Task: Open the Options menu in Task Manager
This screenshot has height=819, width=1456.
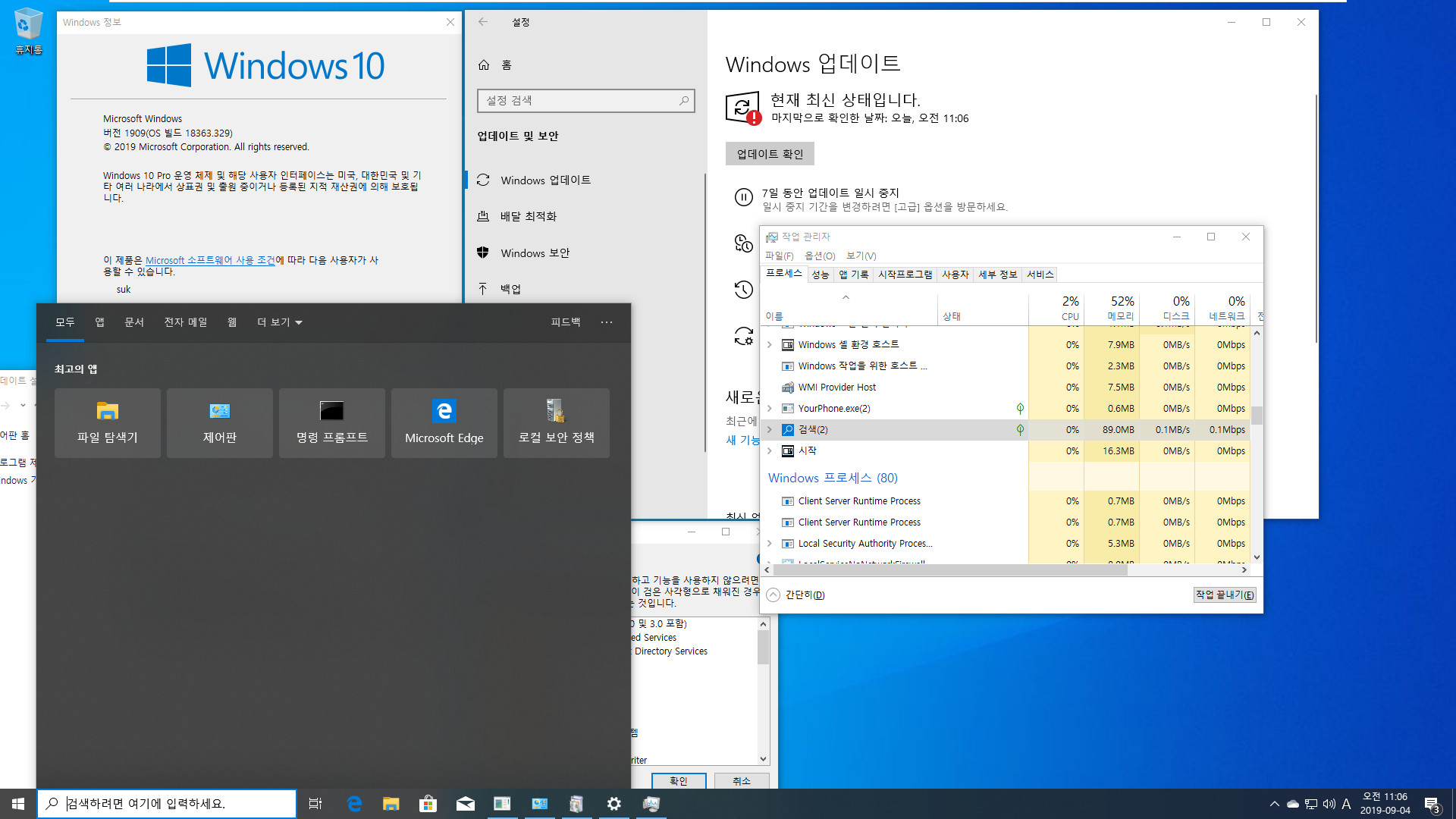Action: click(820, 256)
